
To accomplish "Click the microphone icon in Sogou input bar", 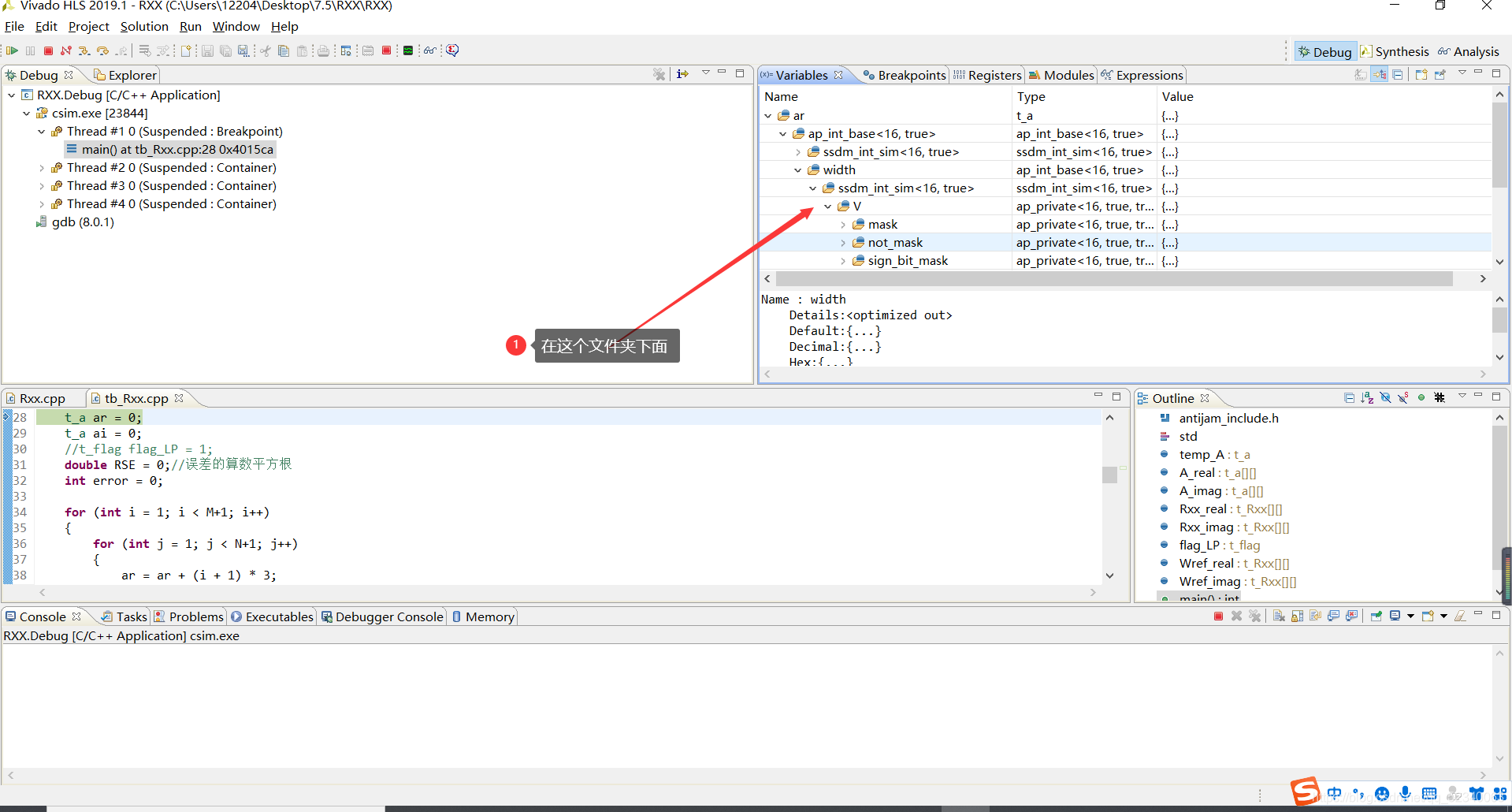I will (x=1406, y=793).
